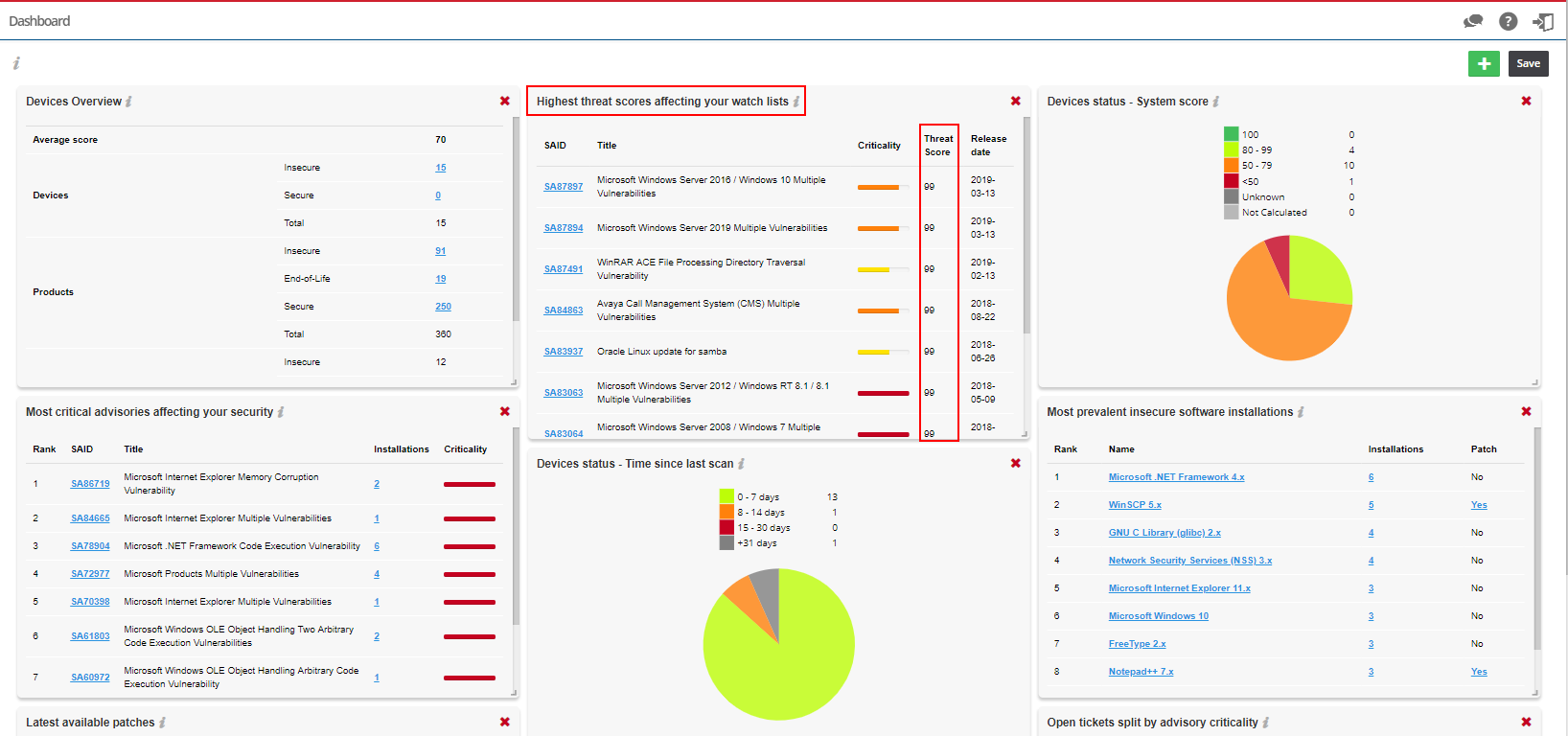Open Microsoft .NET Framework 4.x software link
The image size is (1568, 736).
(1176, 477)
